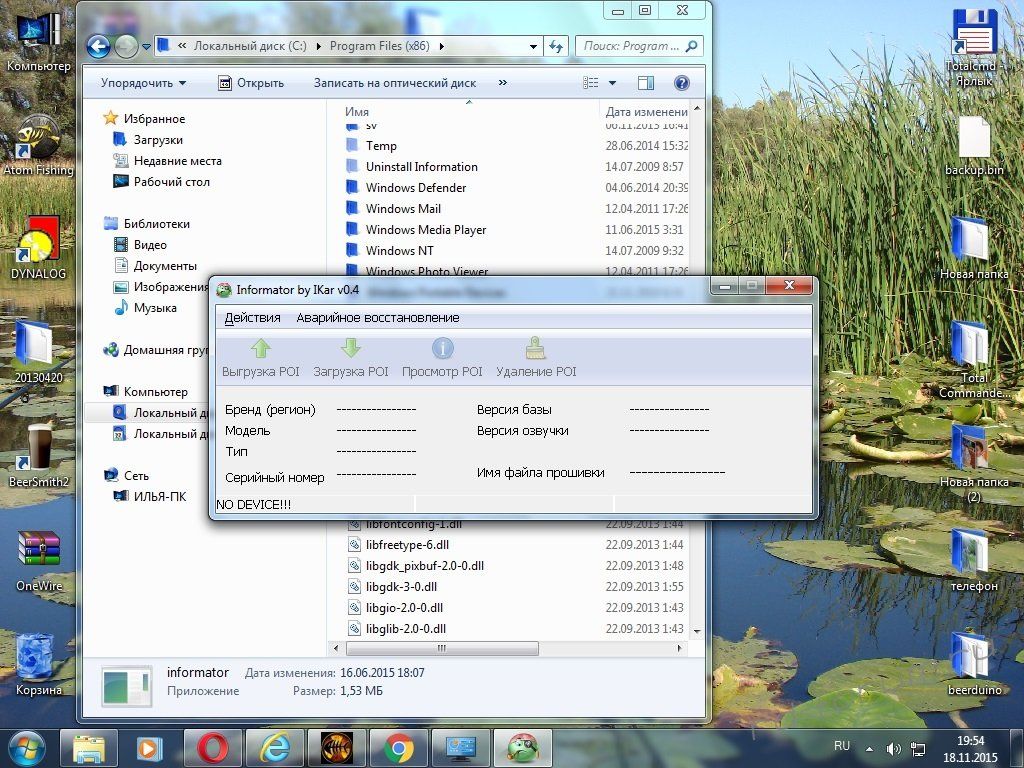Expand the Упорядочить dropdown
The image size is (1024, 768).
point(143,83)
